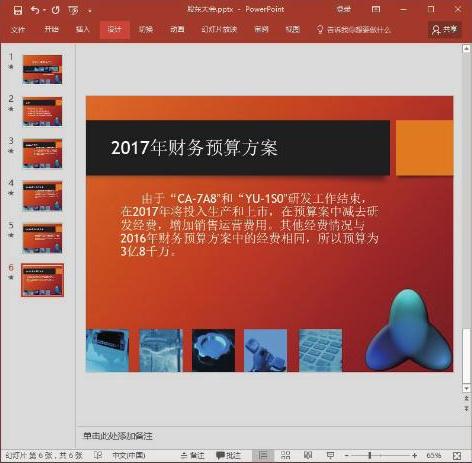Click ribbon display options icon
Image resolution: width=472 pixels, height=463 pixels.
(376, 9)
